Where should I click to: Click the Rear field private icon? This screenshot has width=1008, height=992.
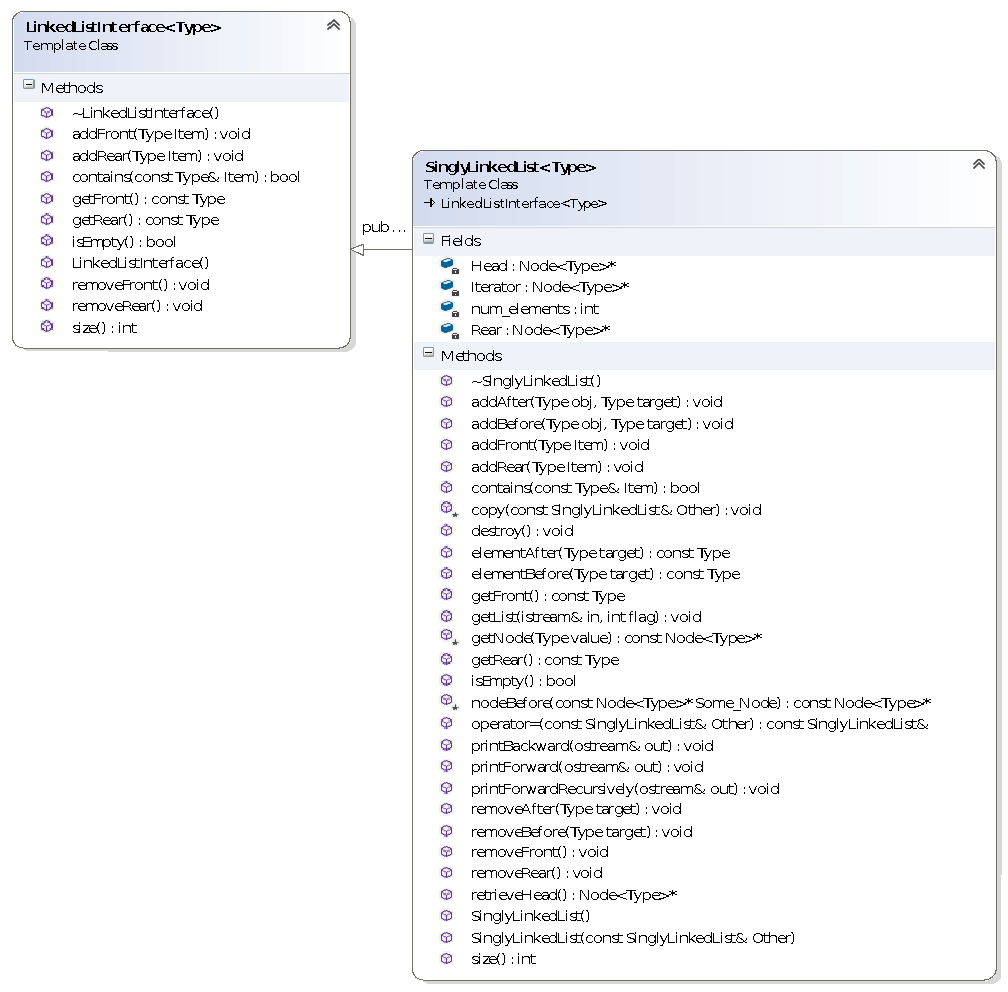(449, 330)
